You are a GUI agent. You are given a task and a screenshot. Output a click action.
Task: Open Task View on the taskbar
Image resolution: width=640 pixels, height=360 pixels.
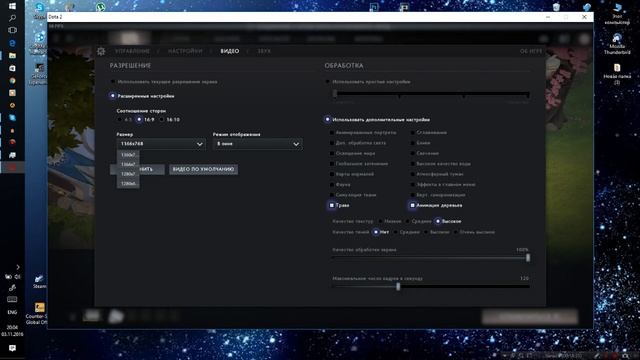(x=12, y=30)
